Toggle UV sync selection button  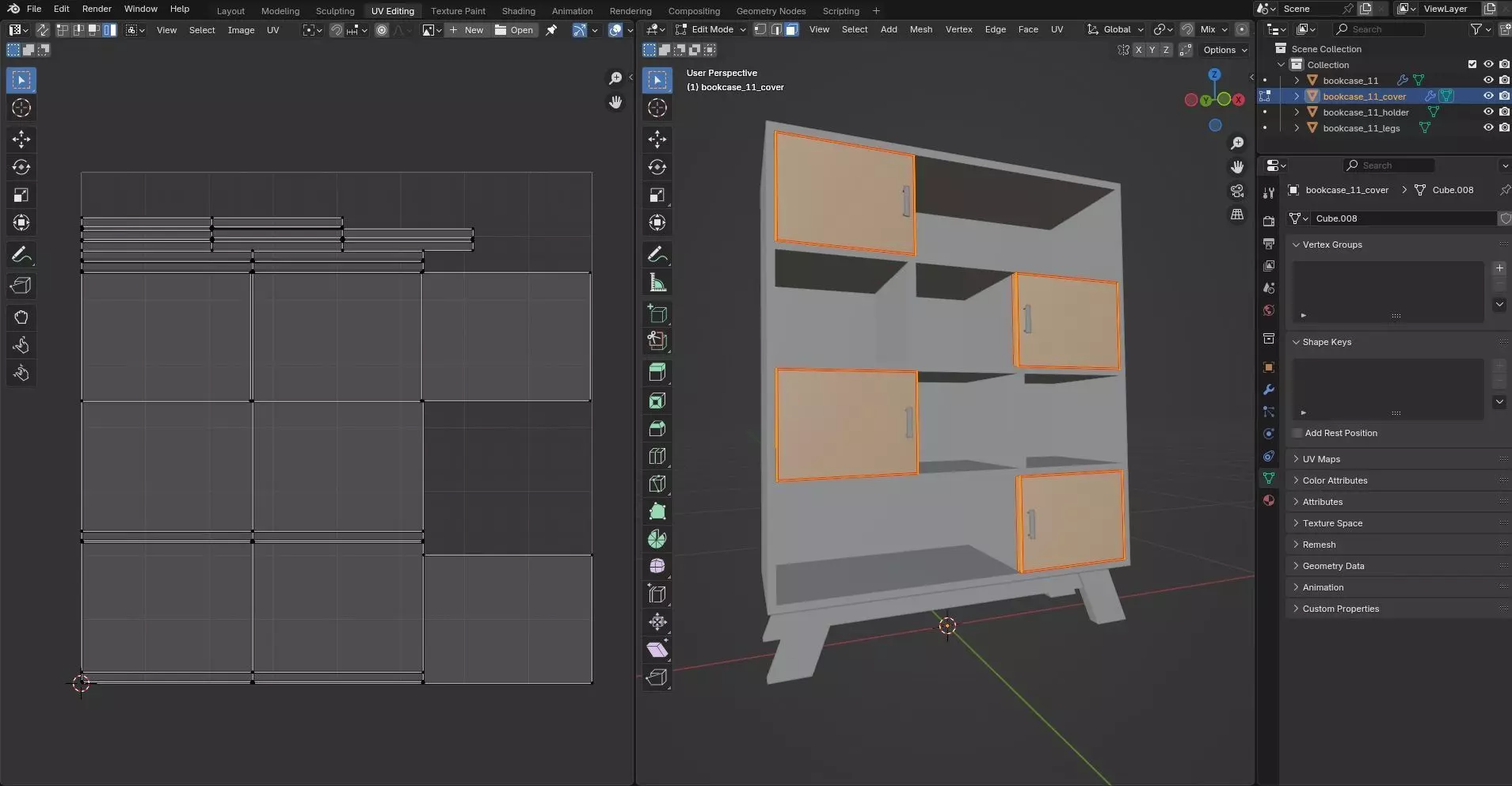pyautogui.click(x=43, y=30)
